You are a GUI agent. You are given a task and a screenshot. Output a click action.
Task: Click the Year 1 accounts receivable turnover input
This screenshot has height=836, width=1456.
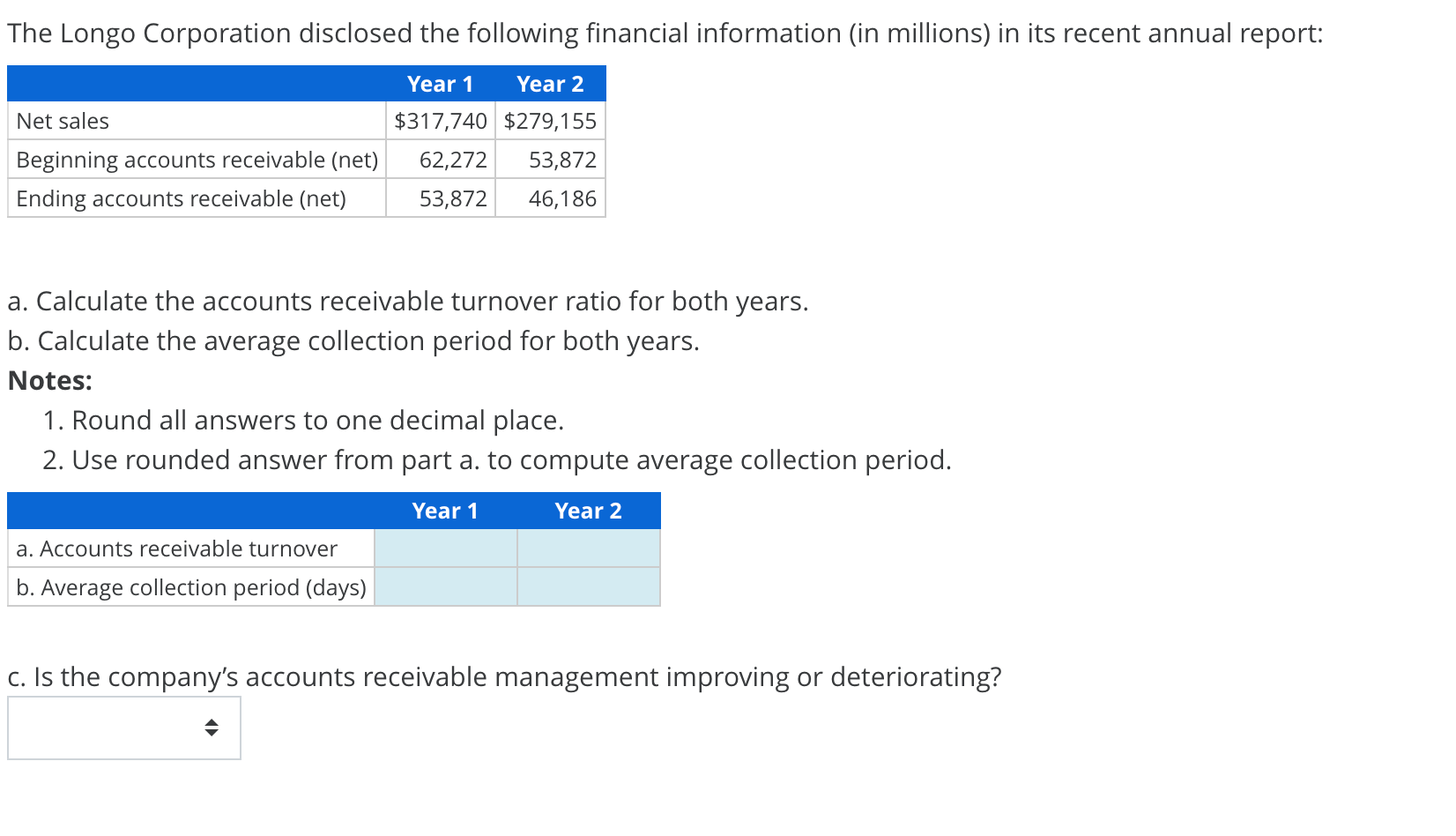(444, 548)
